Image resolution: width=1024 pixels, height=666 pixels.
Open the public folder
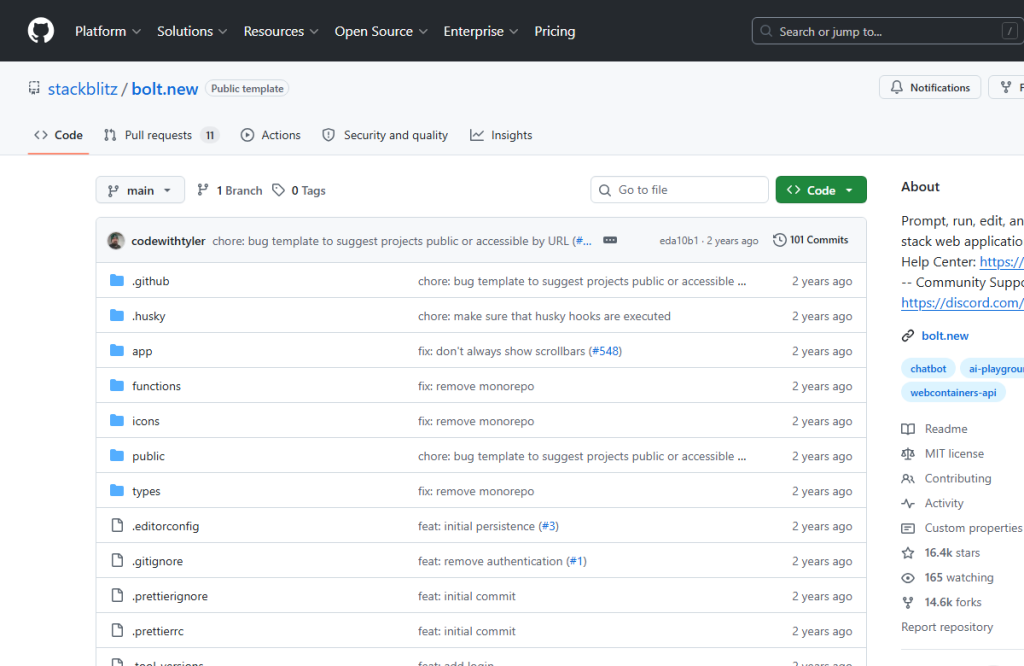click(148, 456)
